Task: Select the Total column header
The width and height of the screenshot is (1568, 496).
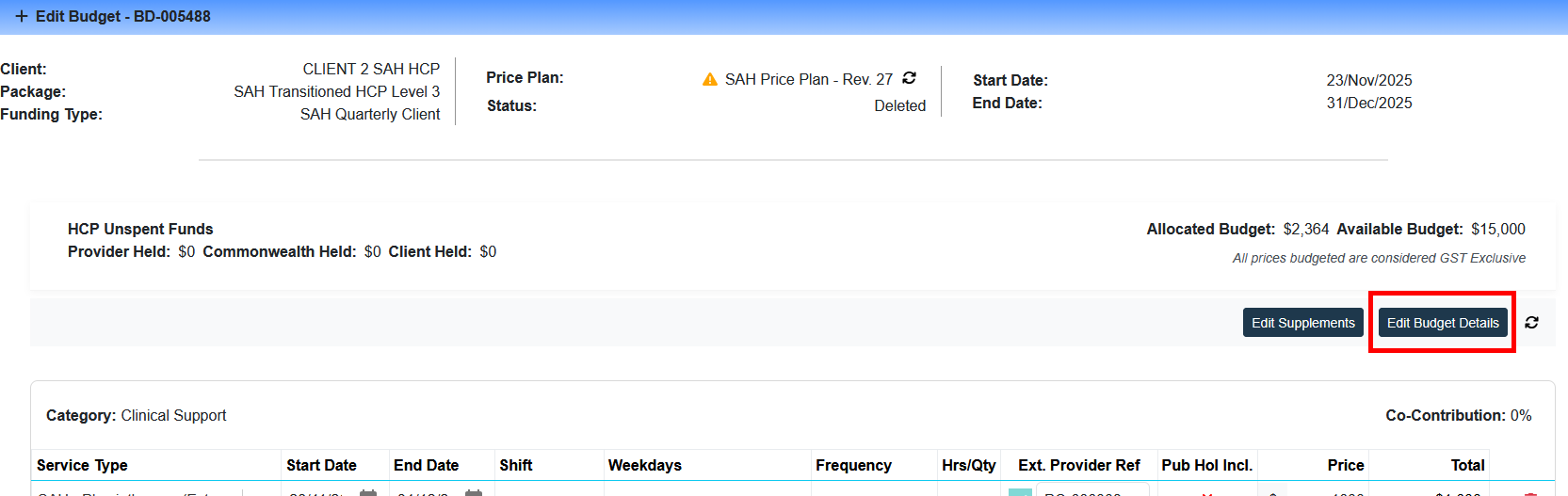Action: tap(1467, 465)
